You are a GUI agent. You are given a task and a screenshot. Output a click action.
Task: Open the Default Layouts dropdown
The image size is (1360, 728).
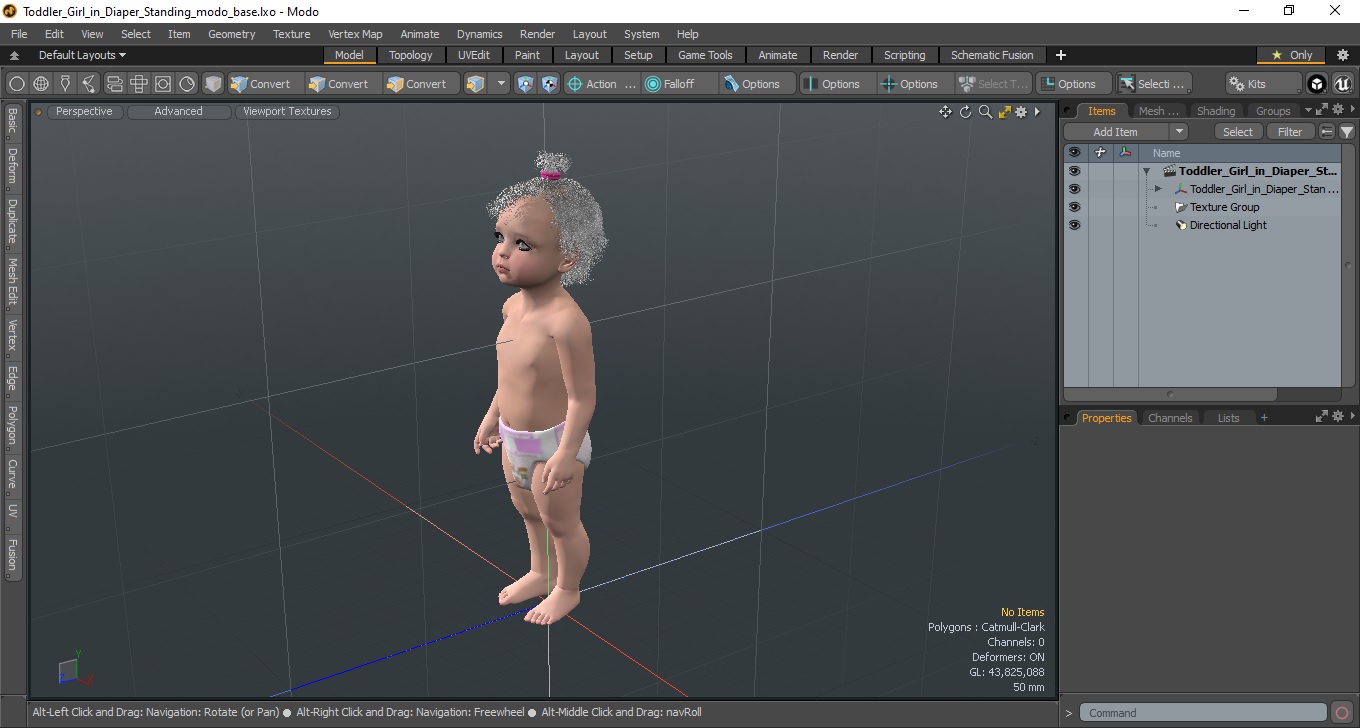[x=82, y=55]
